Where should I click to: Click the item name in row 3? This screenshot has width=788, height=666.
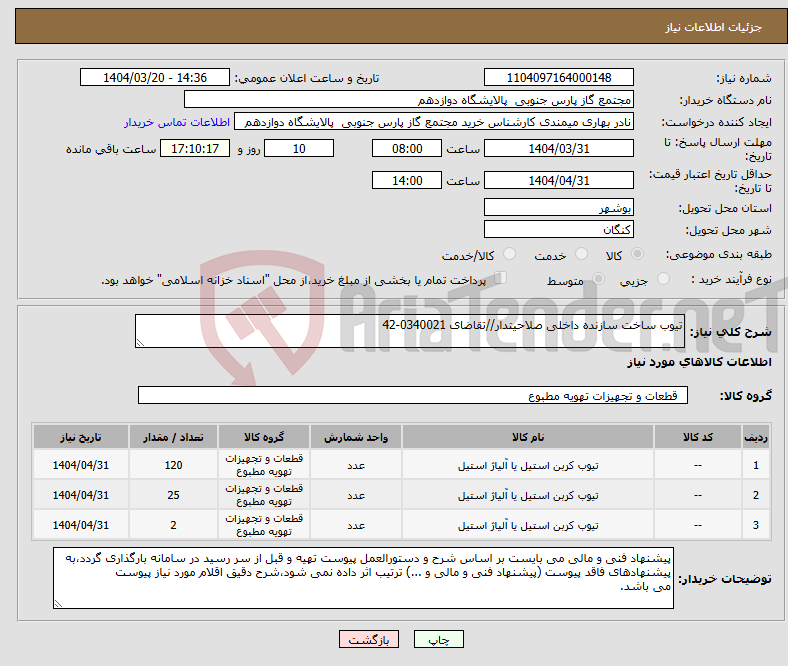pos(528,526)
